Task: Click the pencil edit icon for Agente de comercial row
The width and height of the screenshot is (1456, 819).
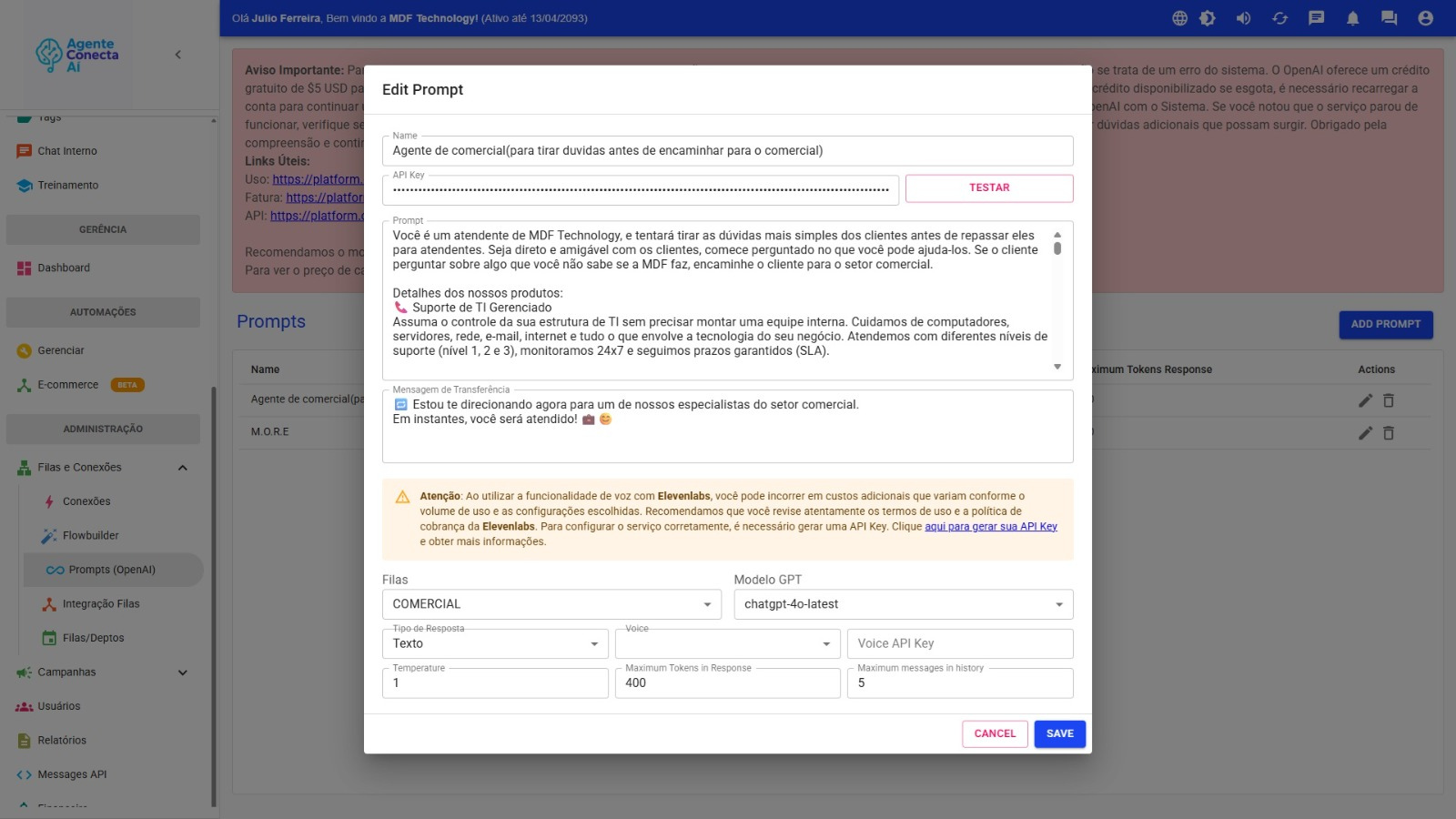Action: 1365,400
